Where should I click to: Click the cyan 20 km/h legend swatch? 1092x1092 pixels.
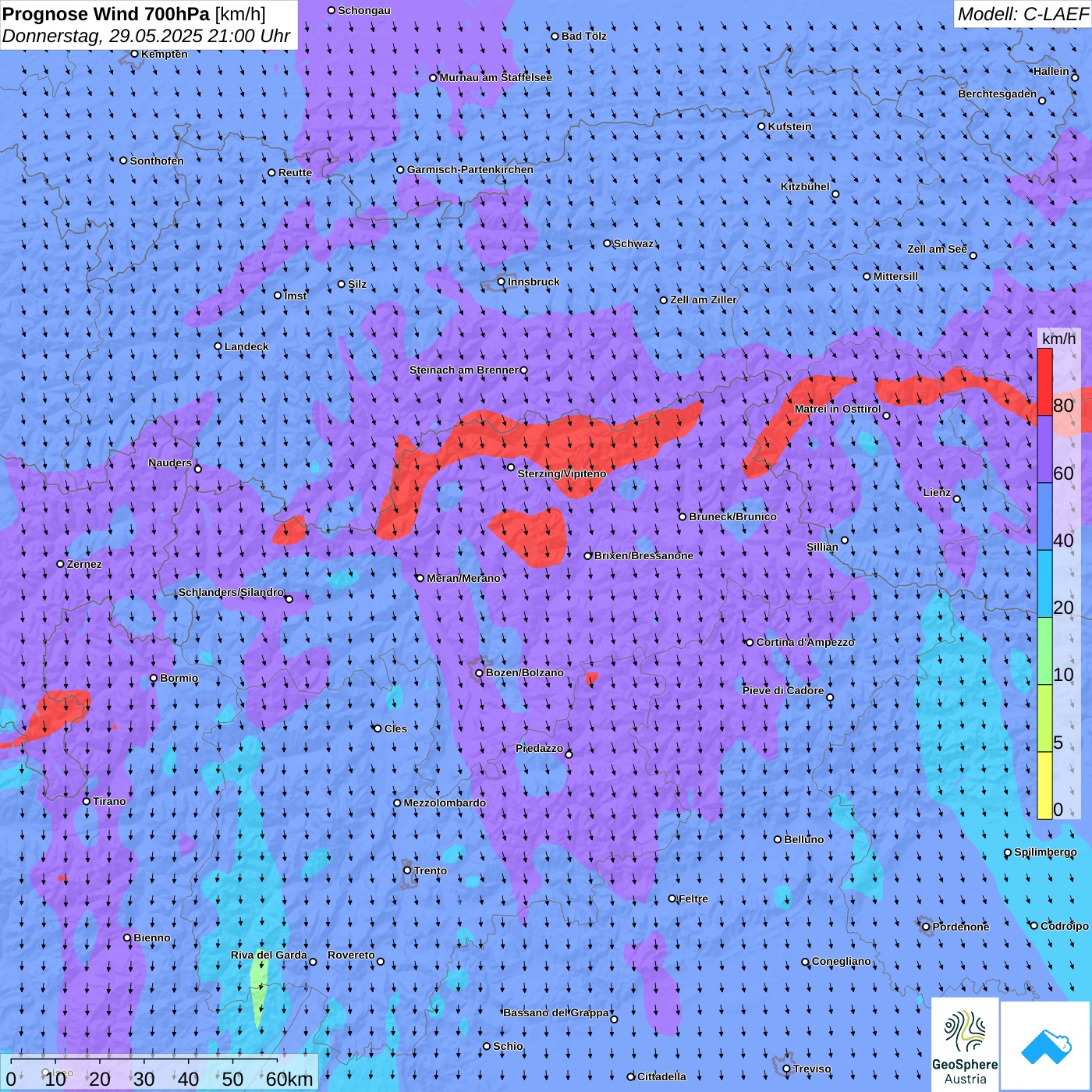click(x=1044, y=584)
